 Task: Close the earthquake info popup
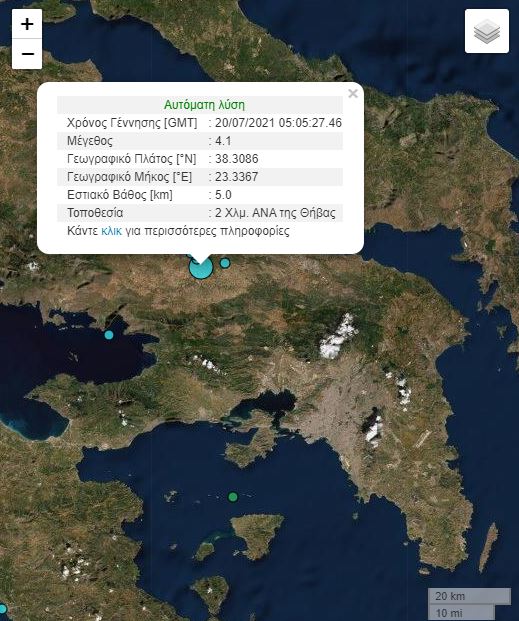point(353,93)
